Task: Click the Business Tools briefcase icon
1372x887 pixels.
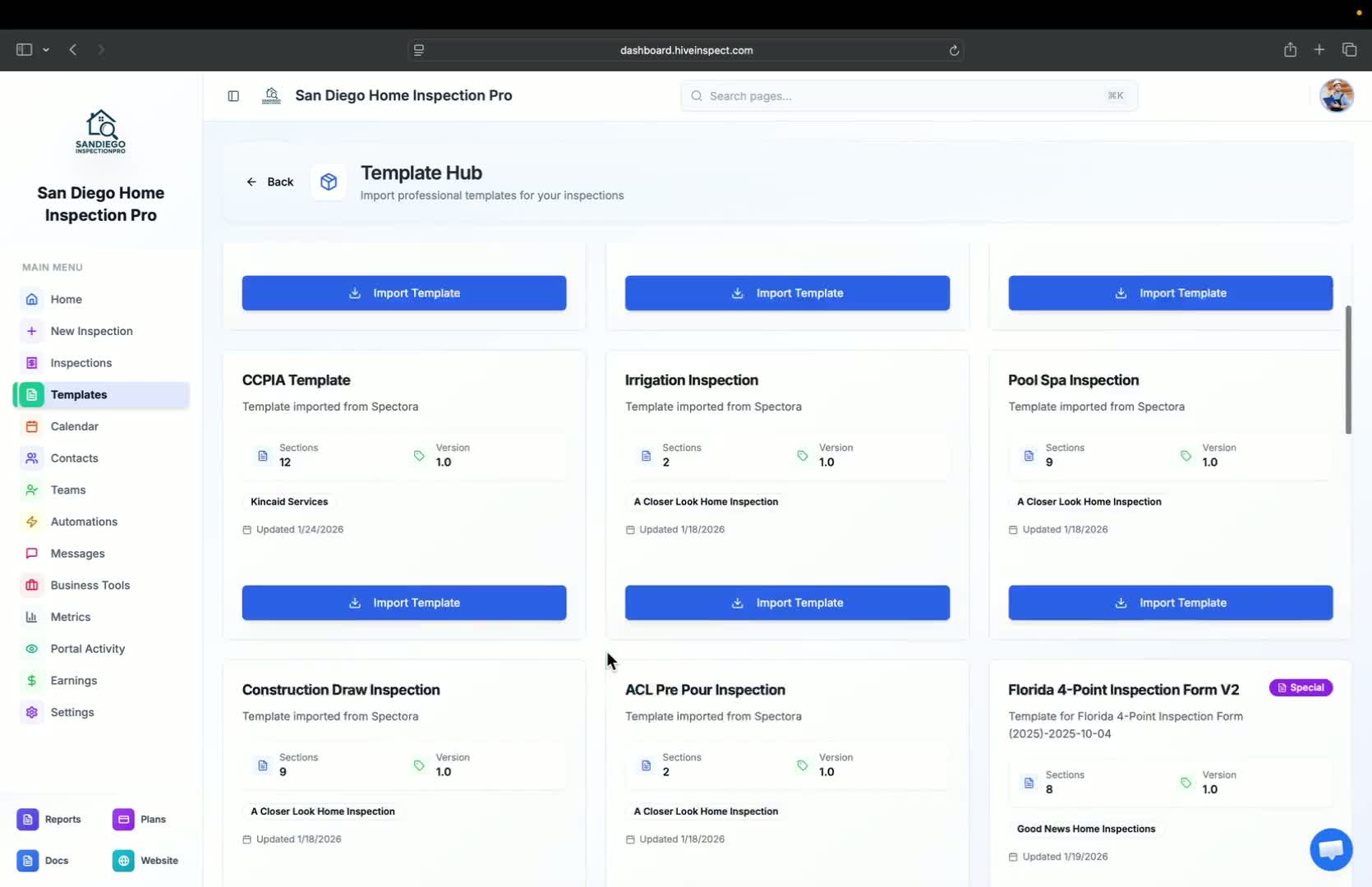Action: pyautogui.click(x=31, y=586)
